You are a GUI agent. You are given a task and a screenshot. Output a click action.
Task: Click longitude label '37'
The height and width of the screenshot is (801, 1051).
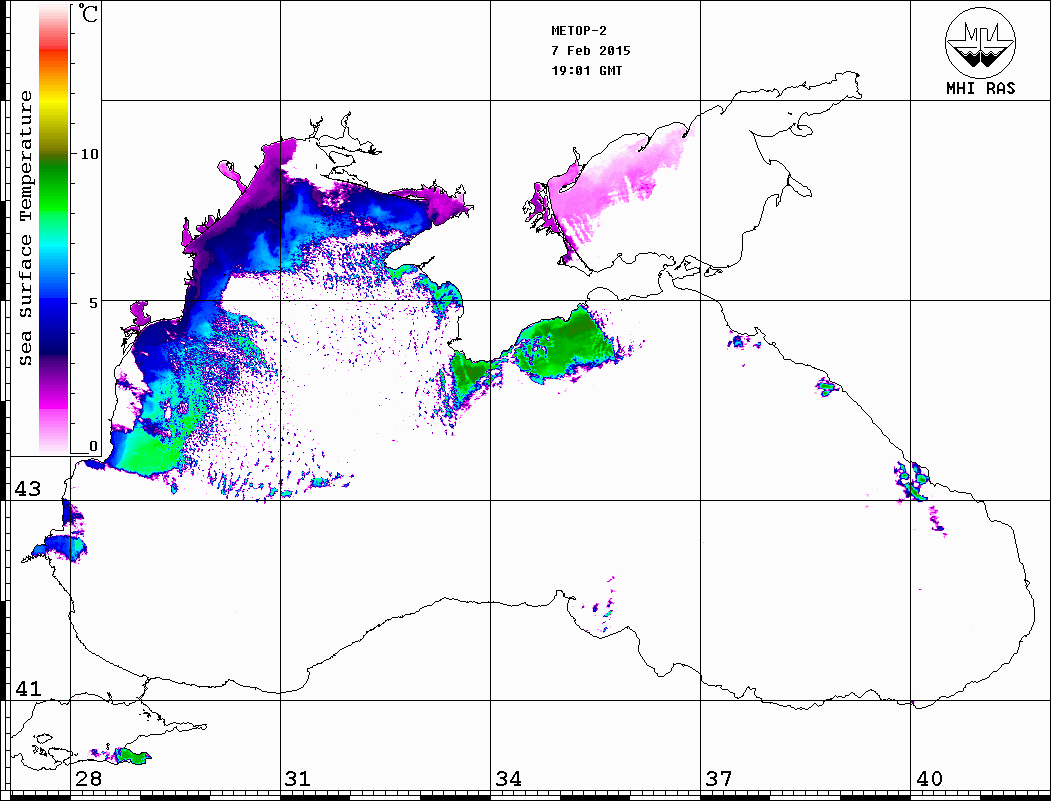[719, 779]
